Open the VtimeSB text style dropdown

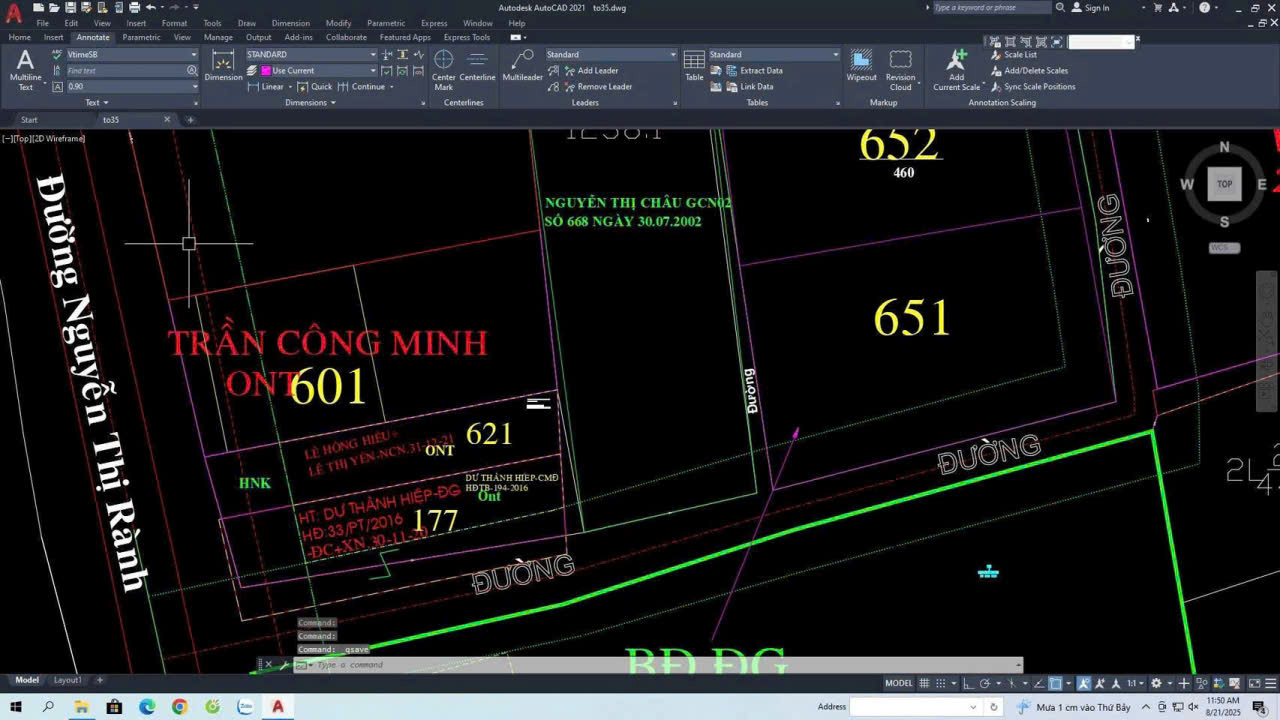point(126,54)
